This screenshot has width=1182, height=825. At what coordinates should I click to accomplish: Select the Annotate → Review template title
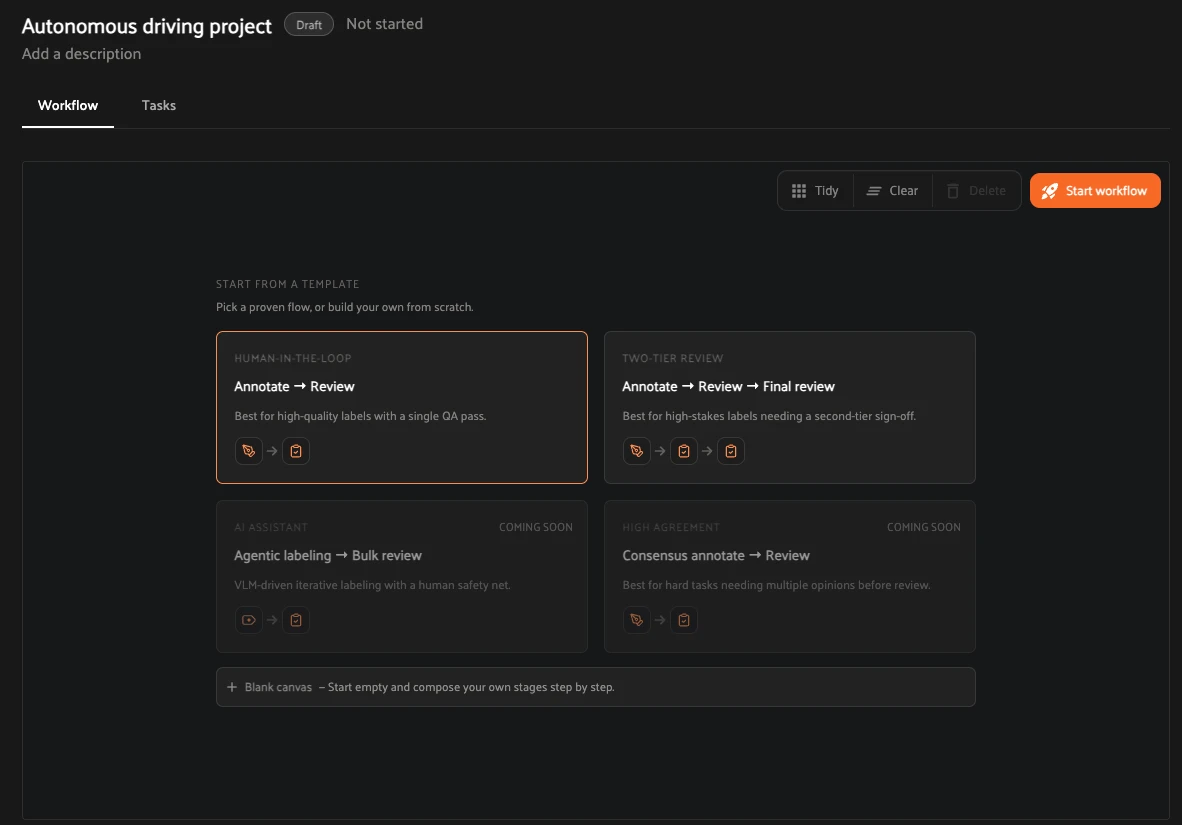point(294,386)
